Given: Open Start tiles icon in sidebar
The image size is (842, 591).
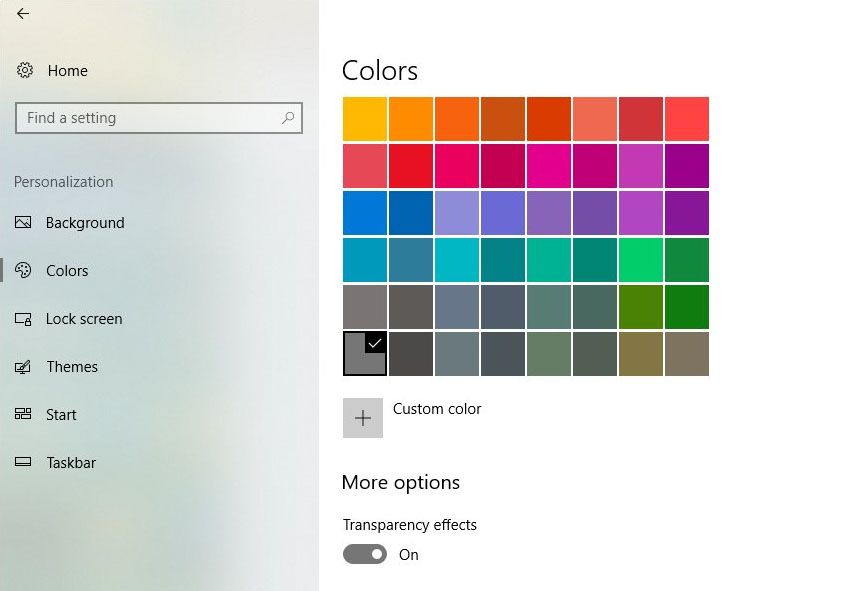Looking at the screenshot, I should tap(23, 414).
